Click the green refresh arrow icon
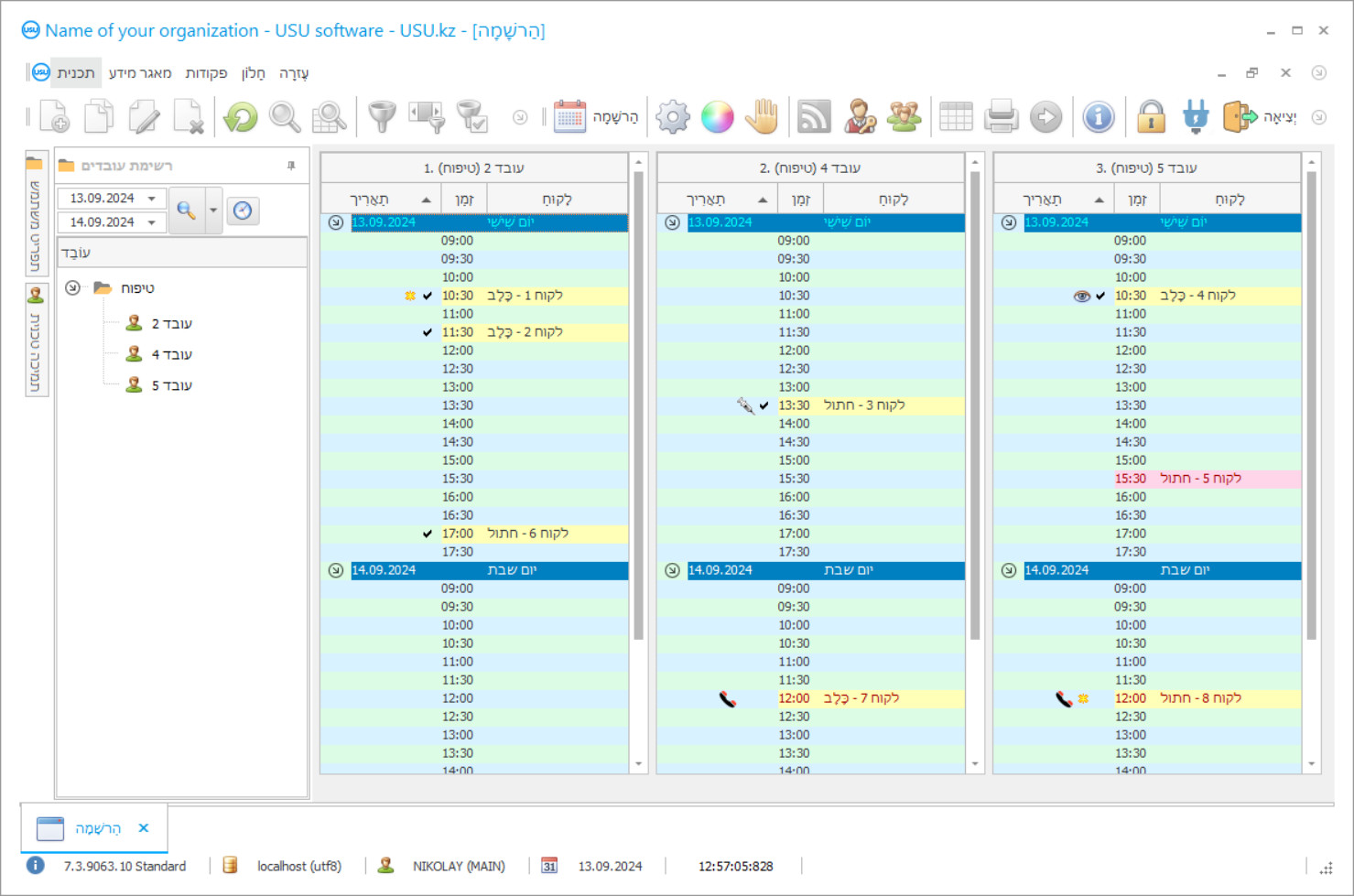Screen dimensions: 1354x896 241,117
